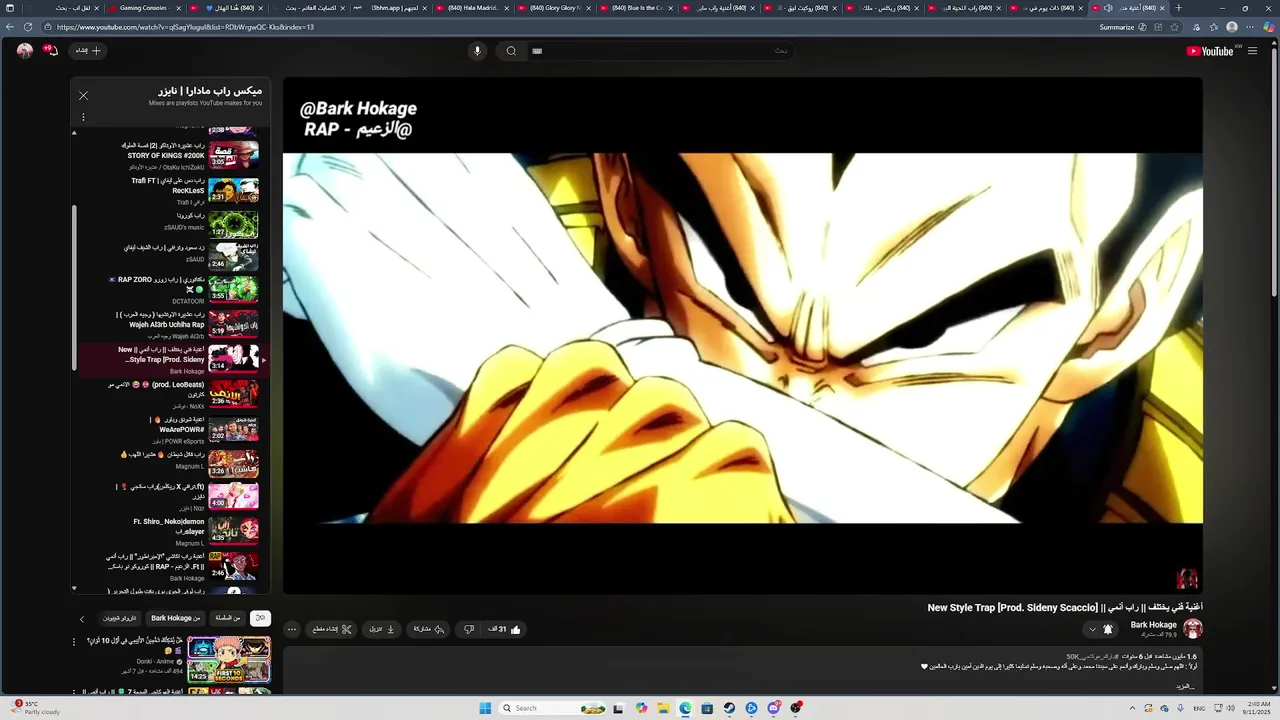
Task: Expand the subscription options chevron
Action: click(1092, 629)
